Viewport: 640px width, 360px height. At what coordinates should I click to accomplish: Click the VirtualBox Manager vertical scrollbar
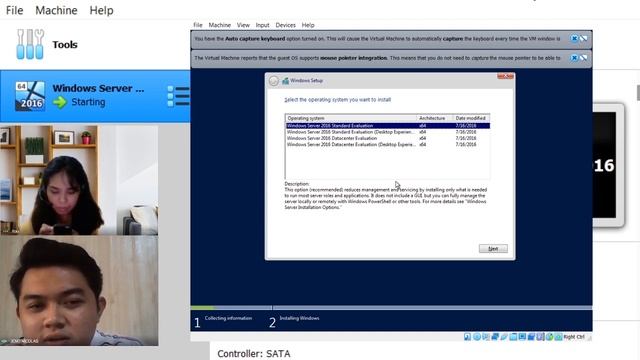click(638, 93)
